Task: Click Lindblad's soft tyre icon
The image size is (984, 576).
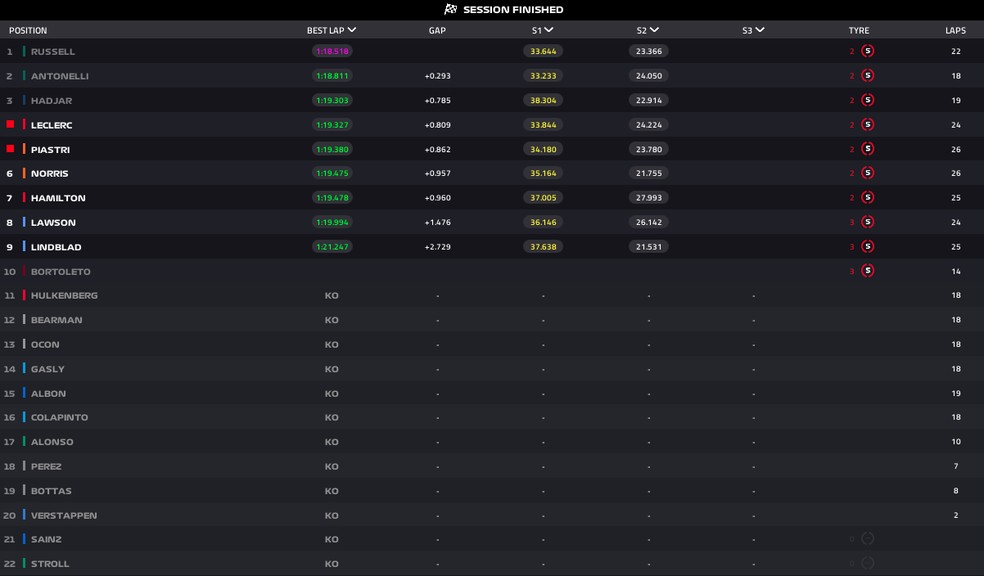Action: click(x=868, y=246)
